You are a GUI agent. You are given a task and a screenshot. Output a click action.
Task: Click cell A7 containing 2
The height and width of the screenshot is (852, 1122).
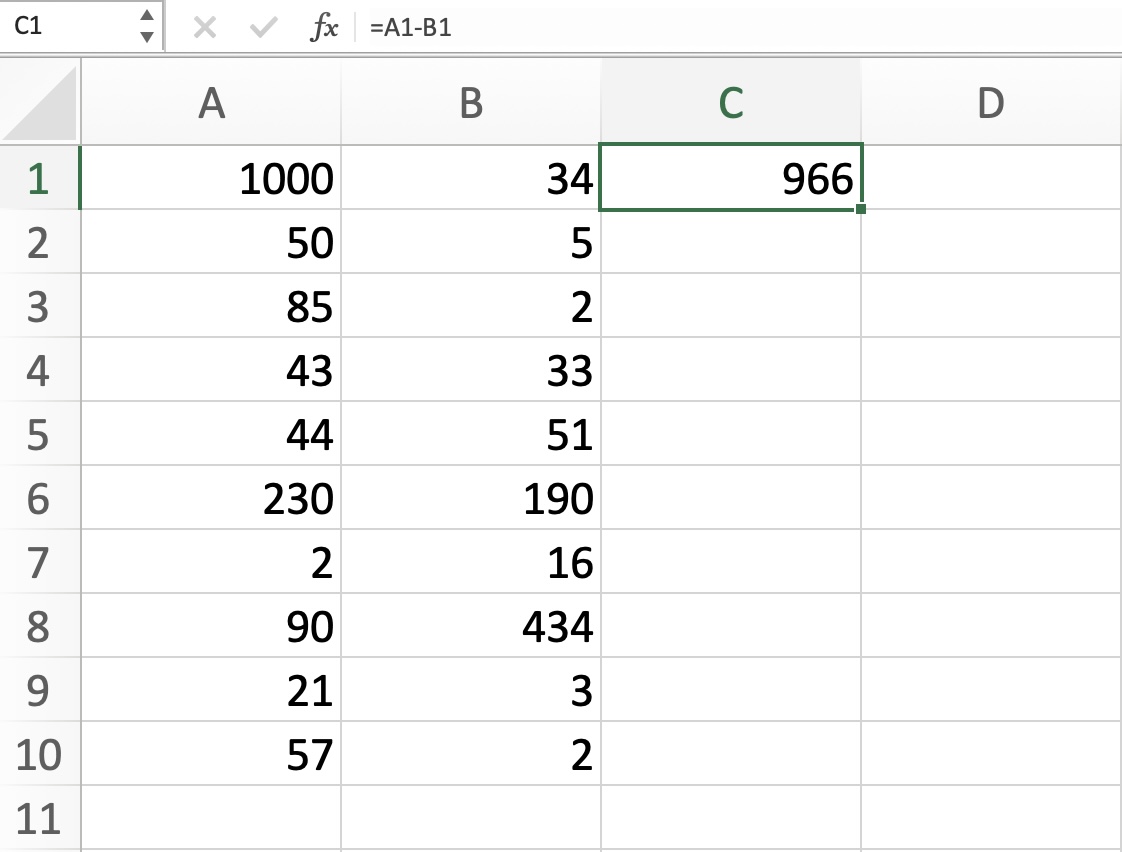pyautogui.click(x=211, y=562)
